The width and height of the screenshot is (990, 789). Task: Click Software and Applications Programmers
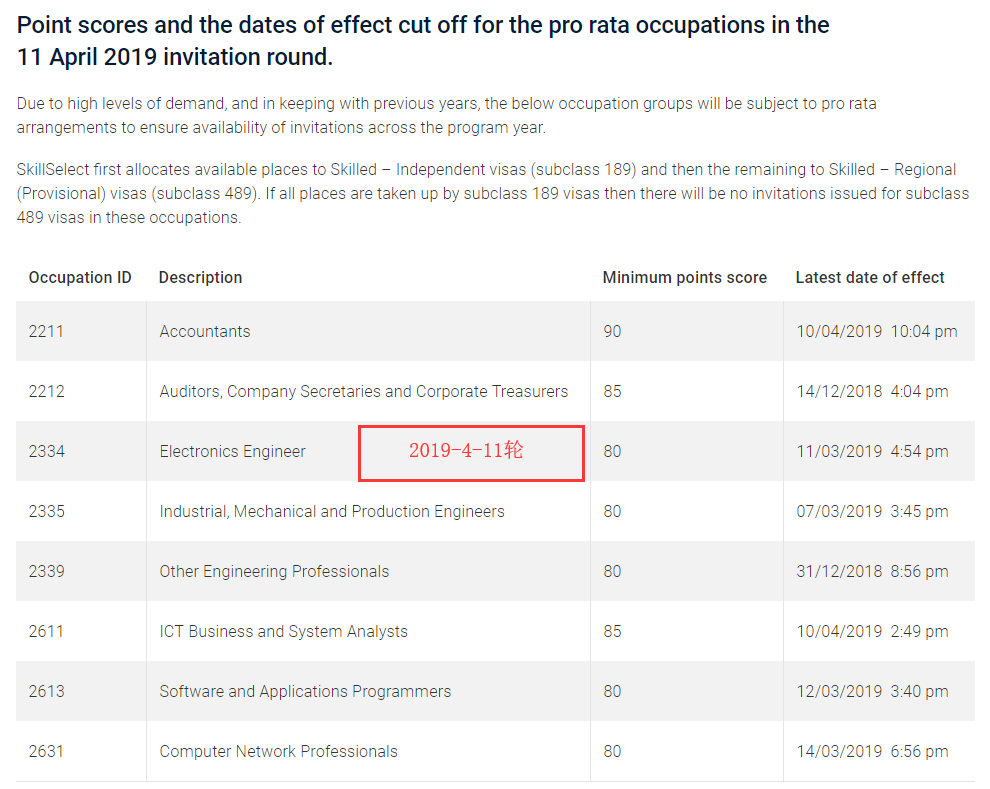point(305,691)
